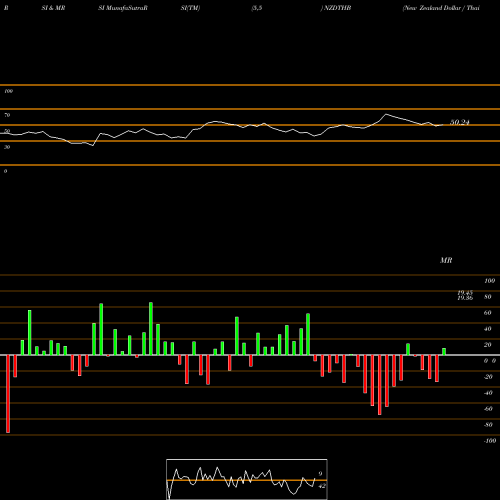Select the 'SI & MR' header label

(53, 8)
